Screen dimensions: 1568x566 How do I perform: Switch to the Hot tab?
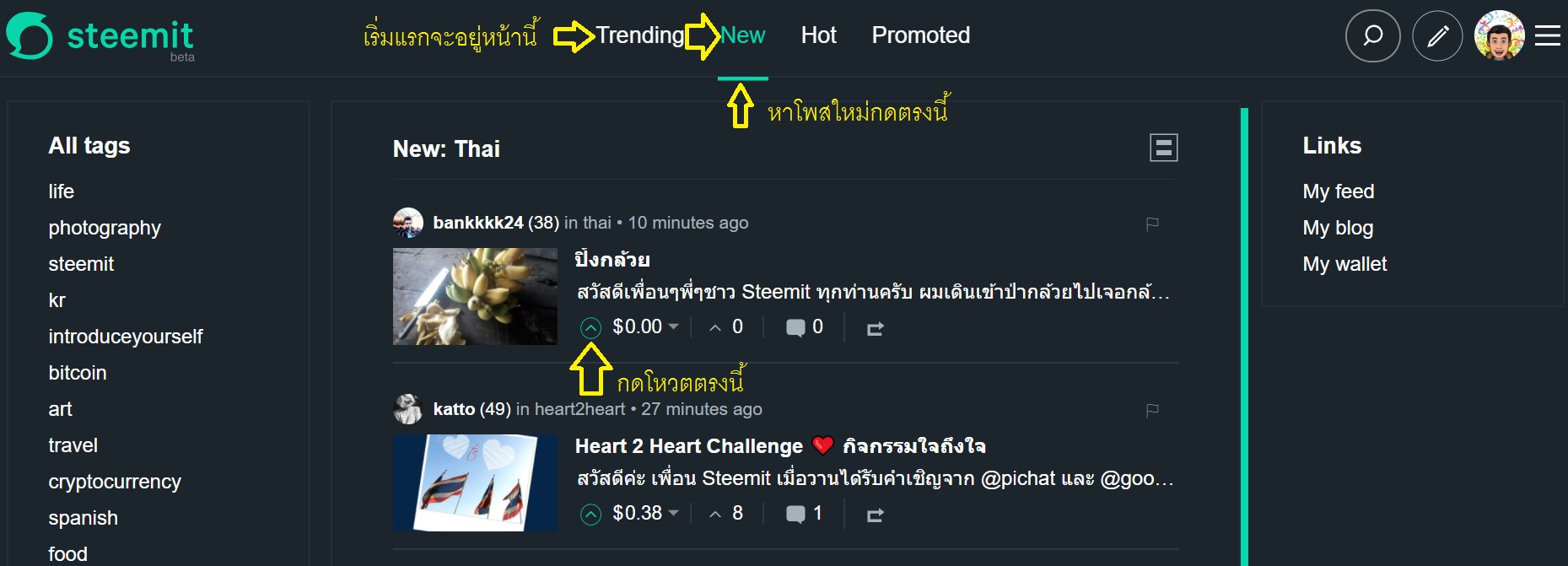click(817, 35)
